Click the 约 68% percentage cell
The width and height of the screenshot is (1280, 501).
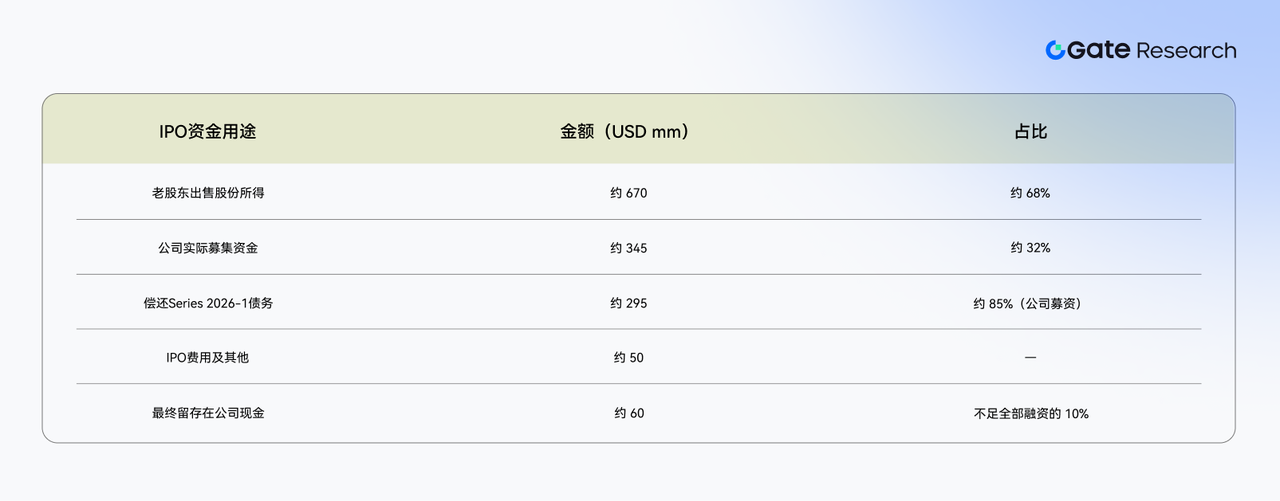pos(1030,193)
